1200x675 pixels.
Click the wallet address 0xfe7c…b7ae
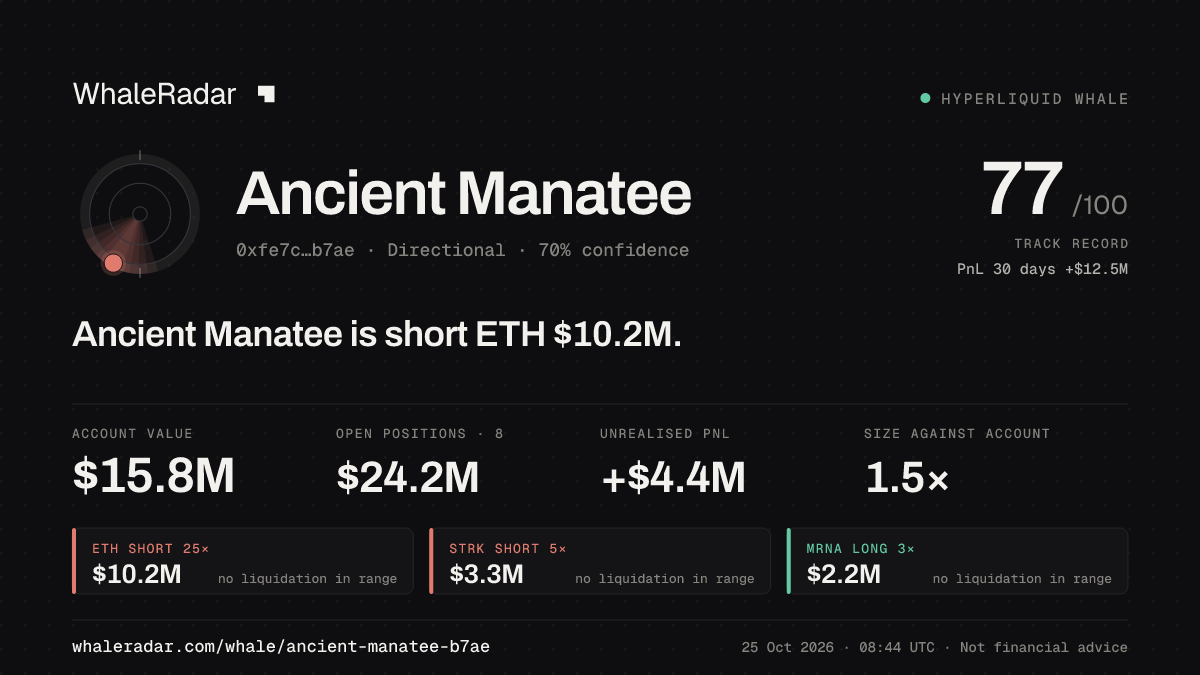pyautogui.click(x=295, y=250)
